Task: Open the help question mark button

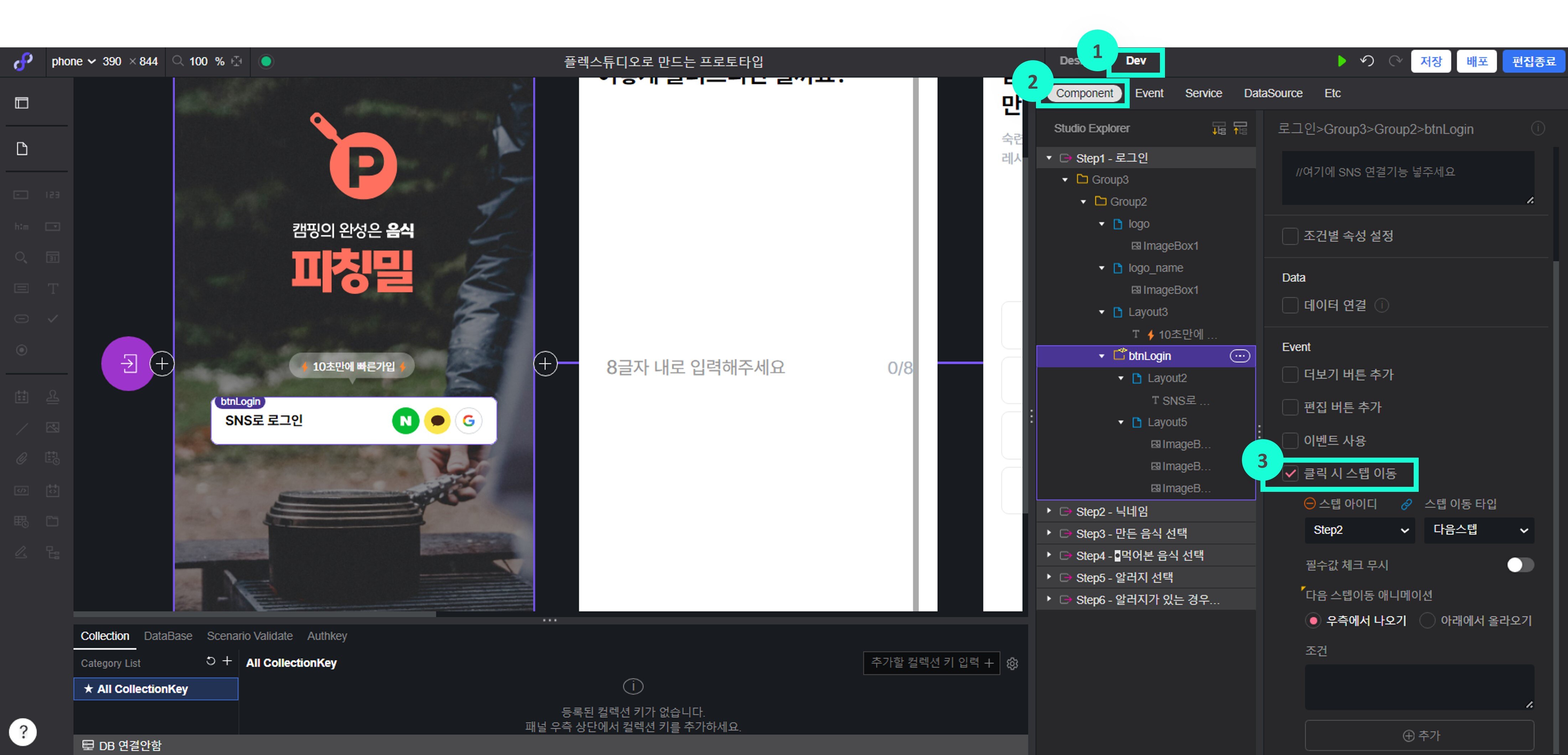Action: pos(23,732)
